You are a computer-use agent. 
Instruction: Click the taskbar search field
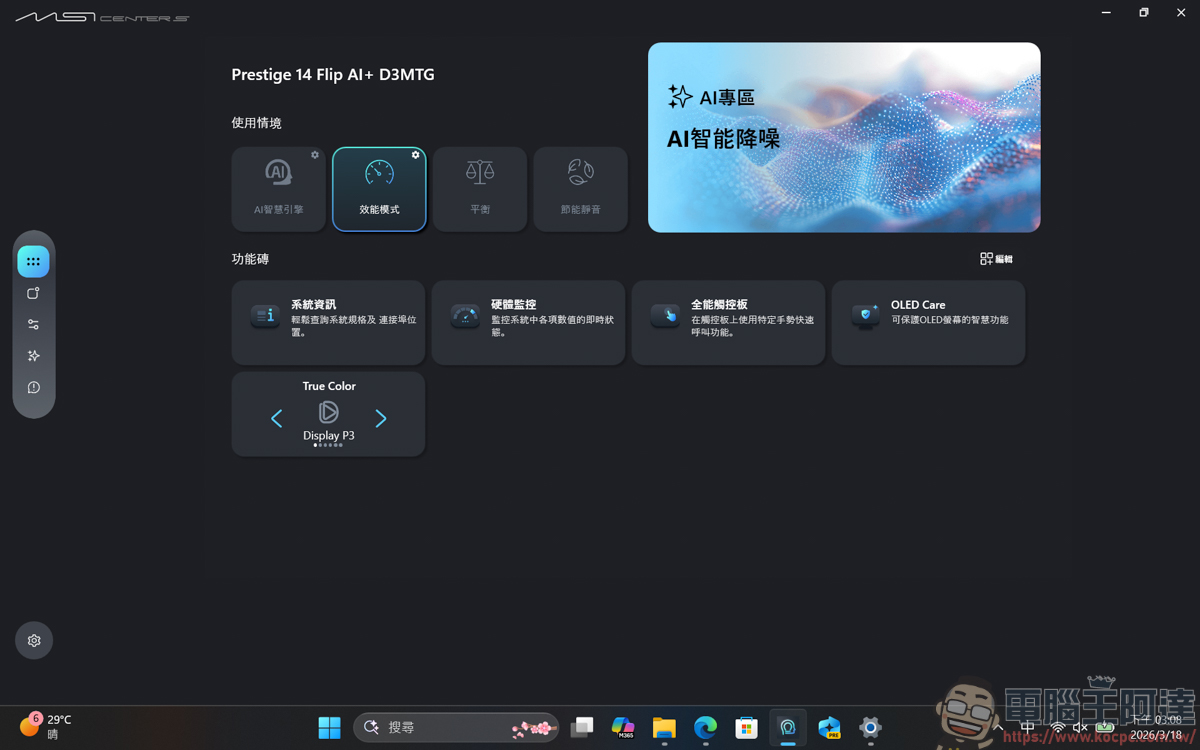point(455,728)
